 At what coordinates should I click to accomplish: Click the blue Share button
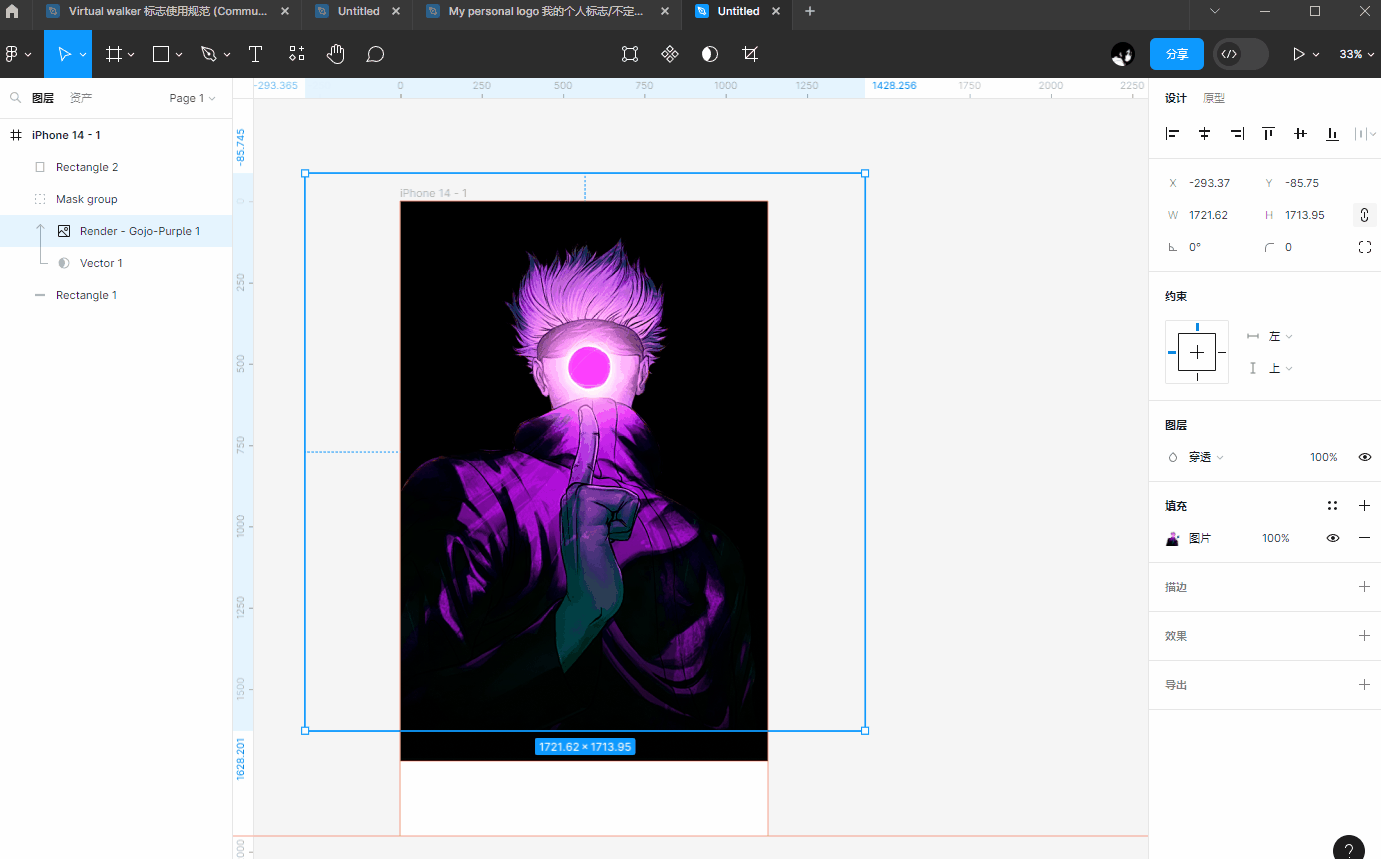click(1176, 54)
